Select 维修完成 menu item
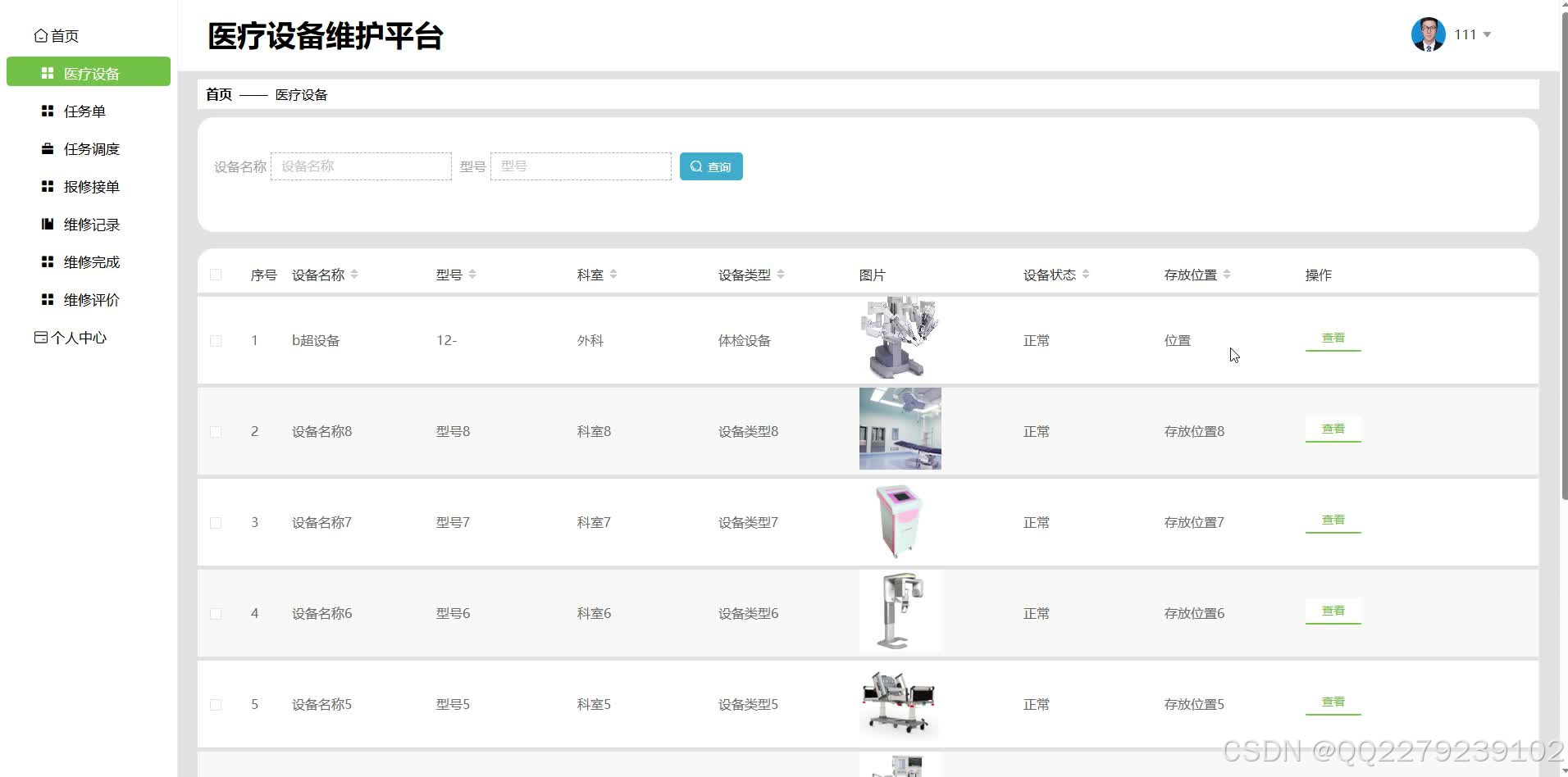 pos(89,261)
